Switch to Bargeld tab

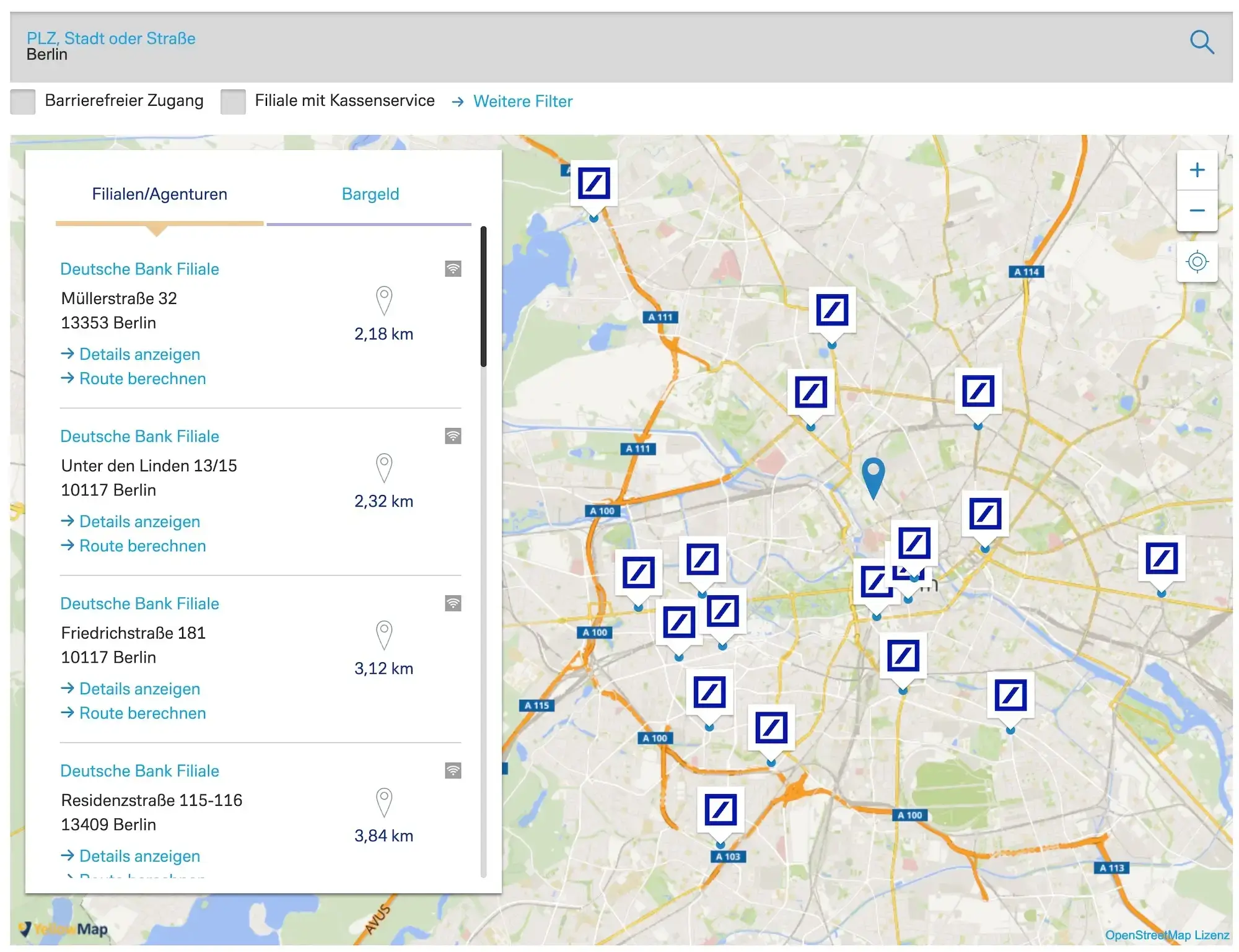[370, 194]
